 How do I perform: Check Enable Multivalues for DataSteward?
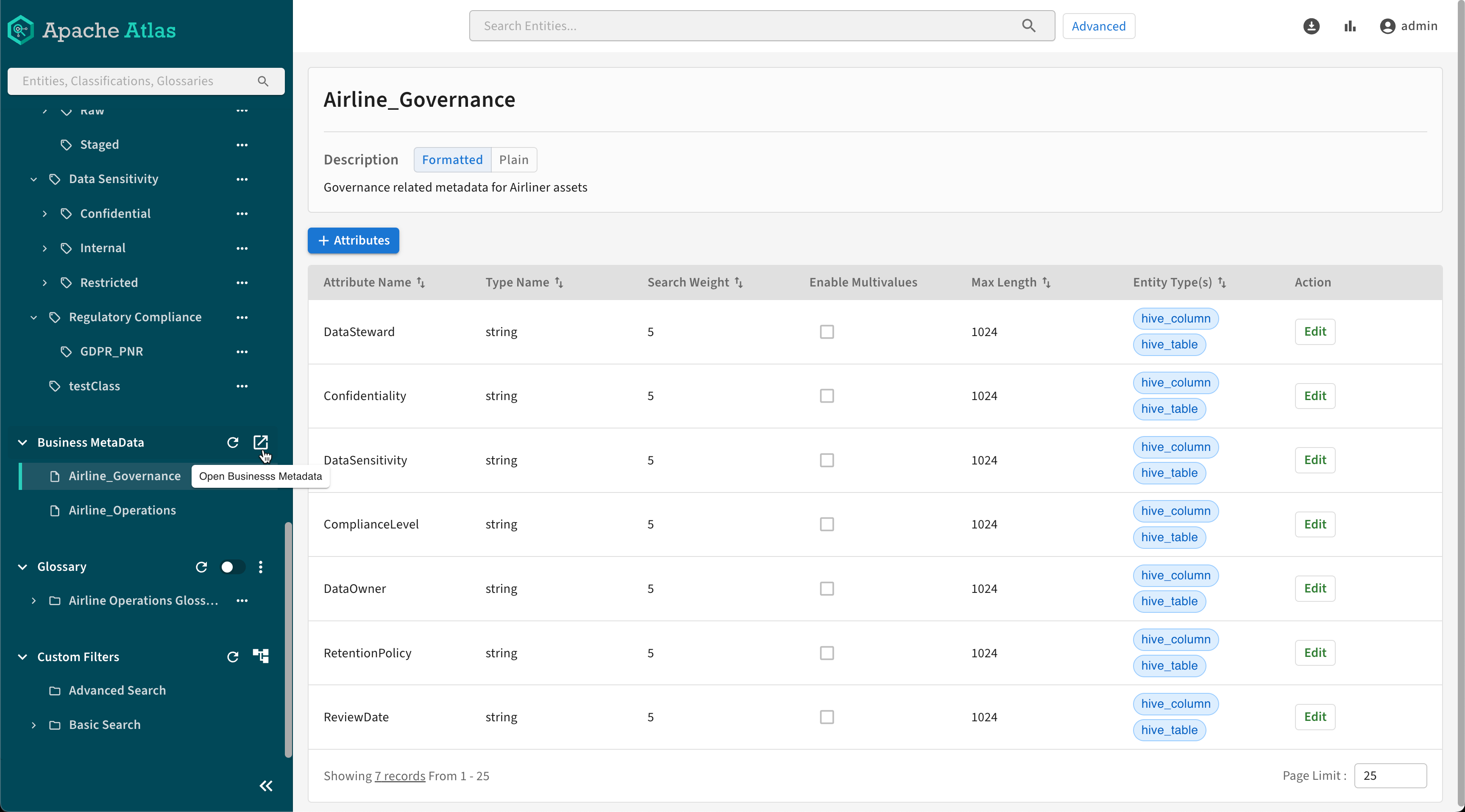[826, 331]
